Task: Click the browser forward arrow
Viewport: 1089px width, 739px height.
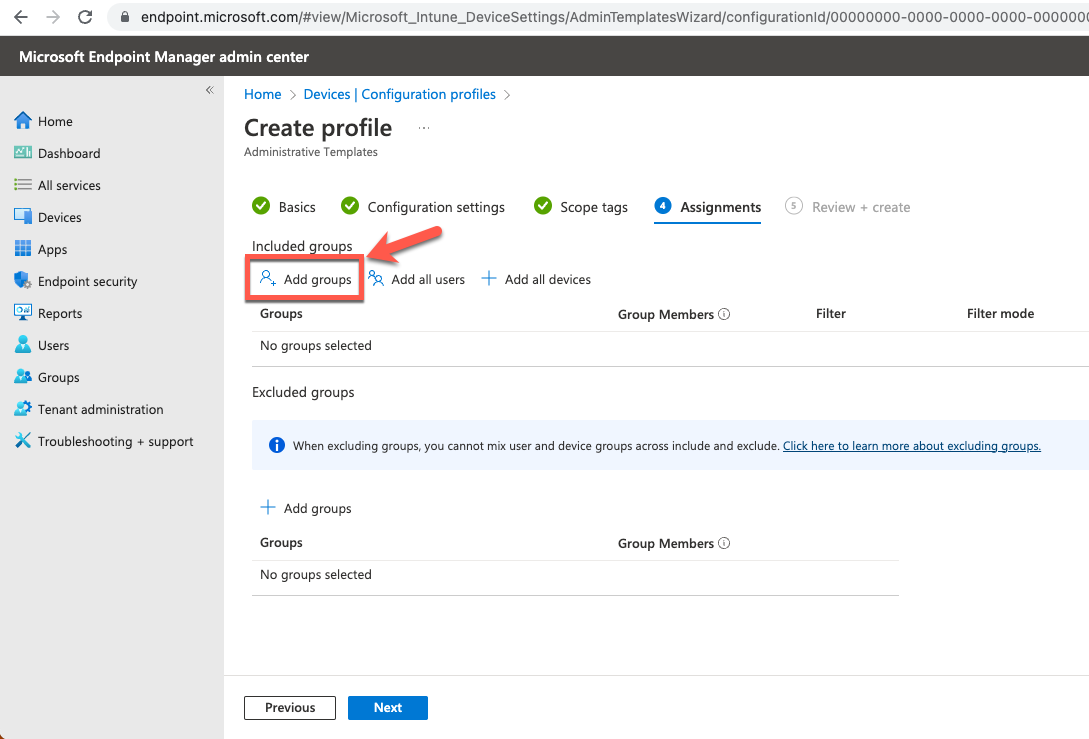Action: tap(53, 17)
